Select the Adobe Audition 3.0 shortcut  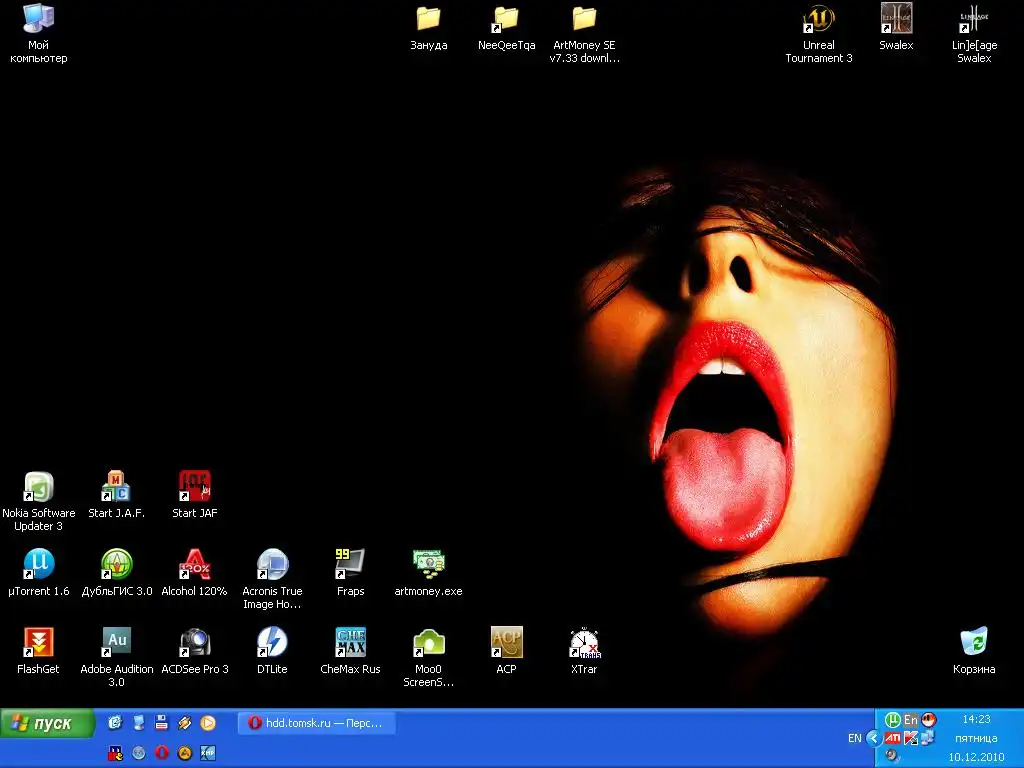(116, 642)
